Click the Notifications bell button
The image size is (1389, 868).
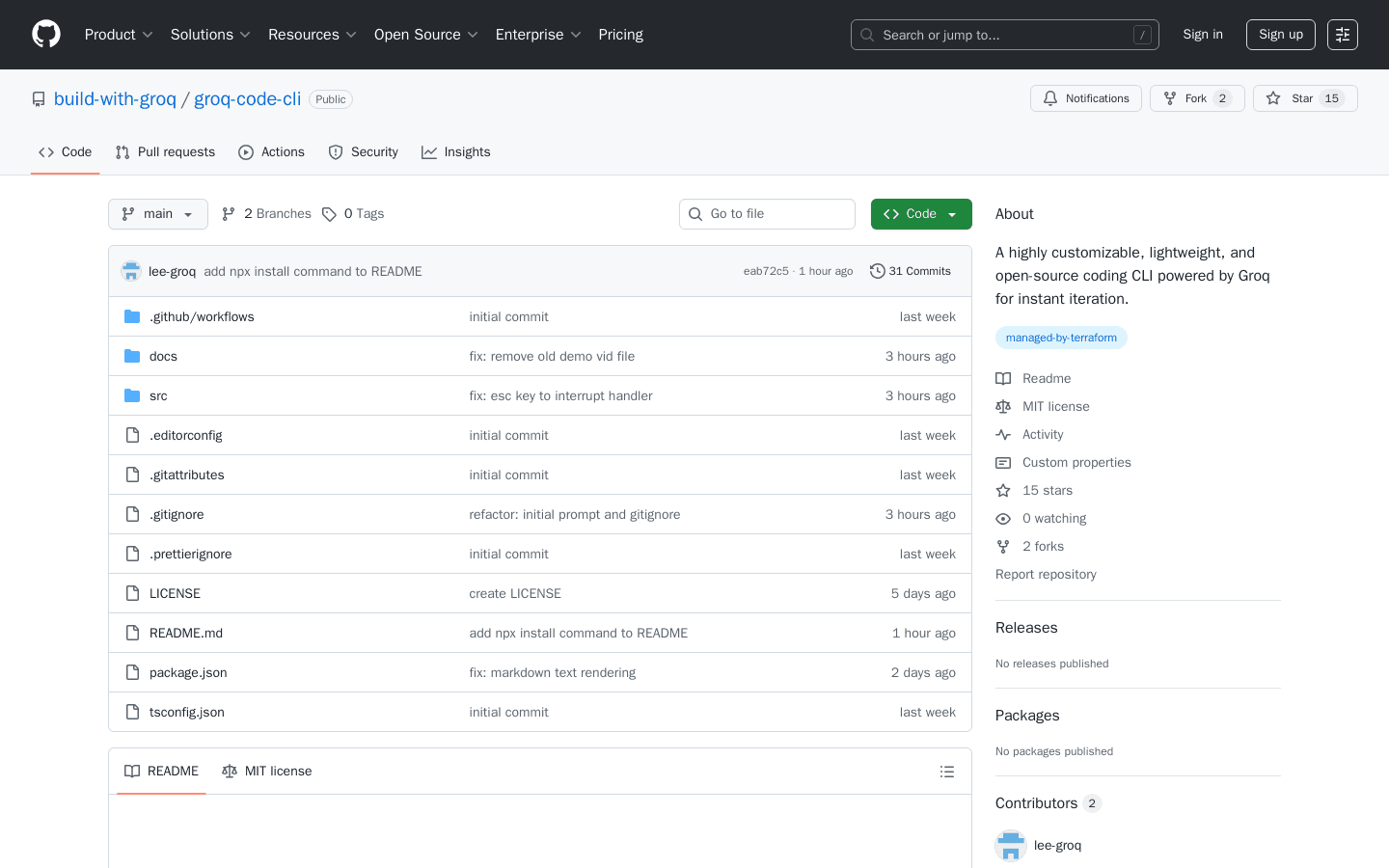[x=1086, y=98]
